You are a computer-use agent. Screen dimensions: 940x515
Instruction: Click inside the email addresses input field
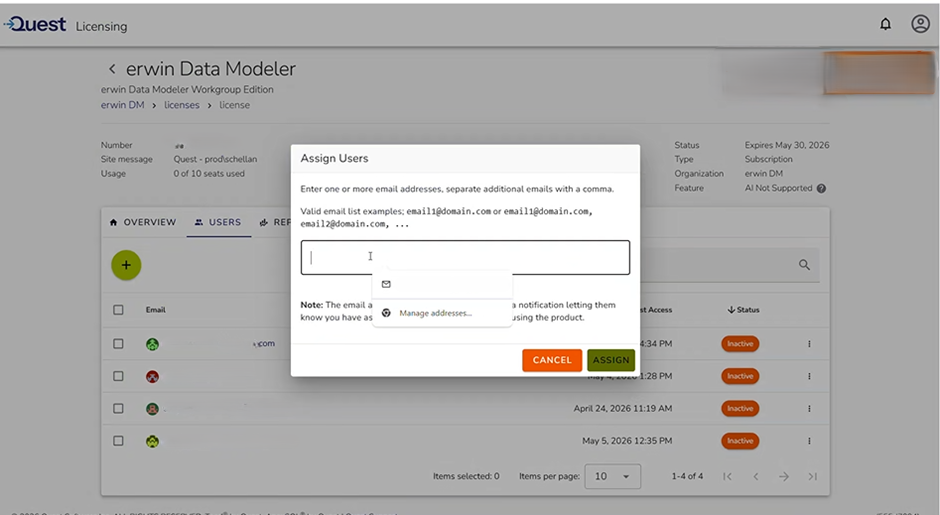(x=465, y=258)
